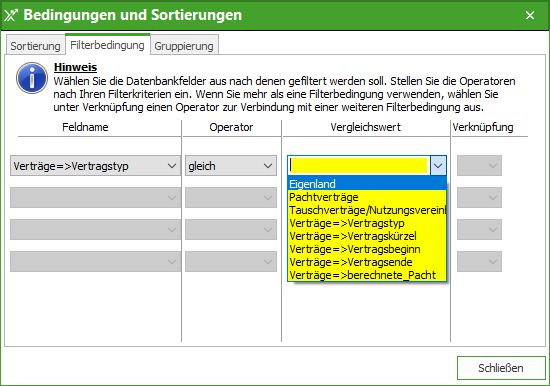Open the Gruppierung tab

pyautogui.click(x=184, y=46)
